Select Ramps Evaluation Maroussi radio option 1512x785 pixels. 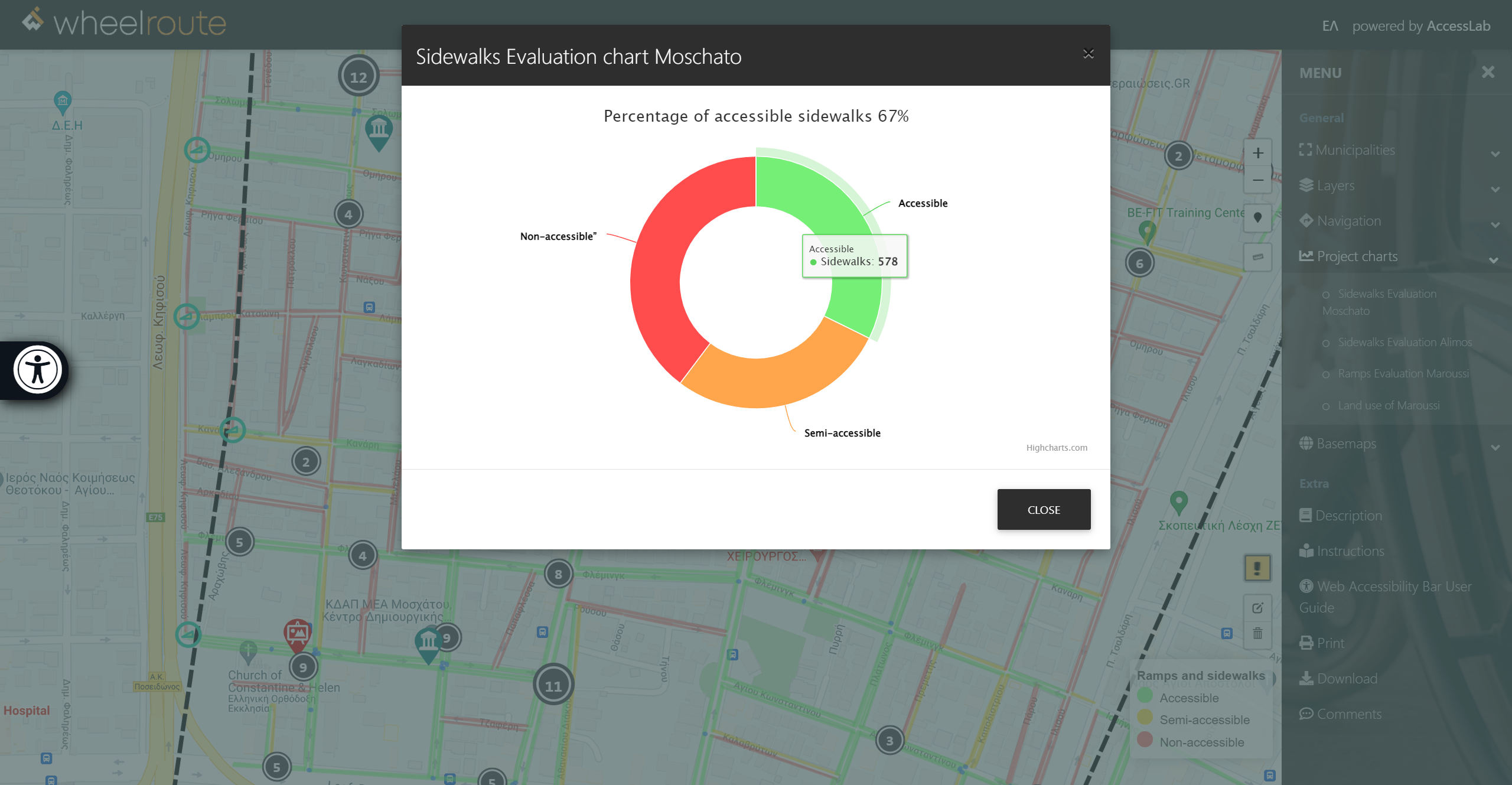point(1326,374)
